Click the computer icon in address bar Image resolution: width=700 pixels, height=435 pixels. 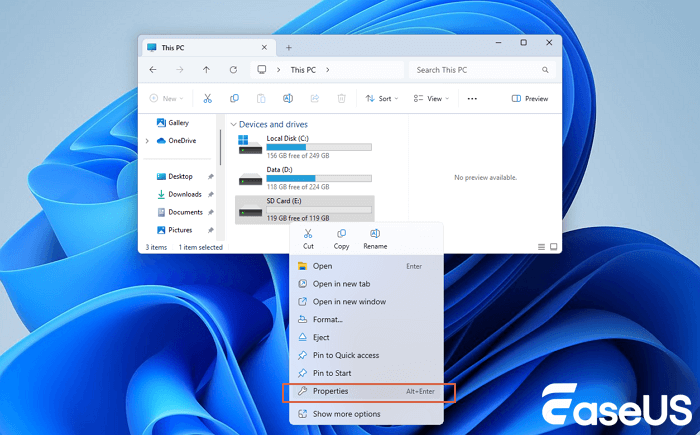pos(262,70)
